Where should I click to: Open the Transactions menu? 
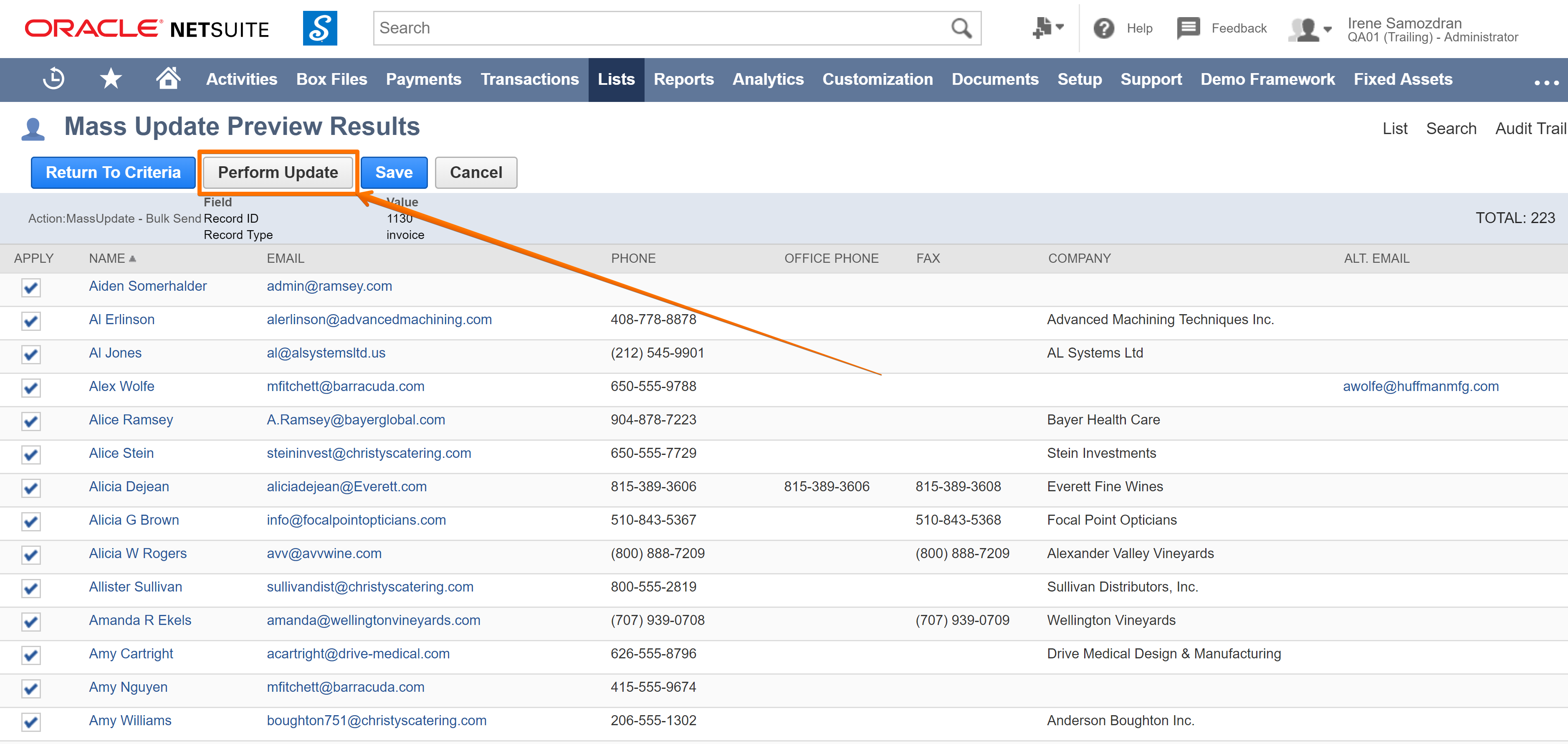pyautogui.click(x=530, y=79)
